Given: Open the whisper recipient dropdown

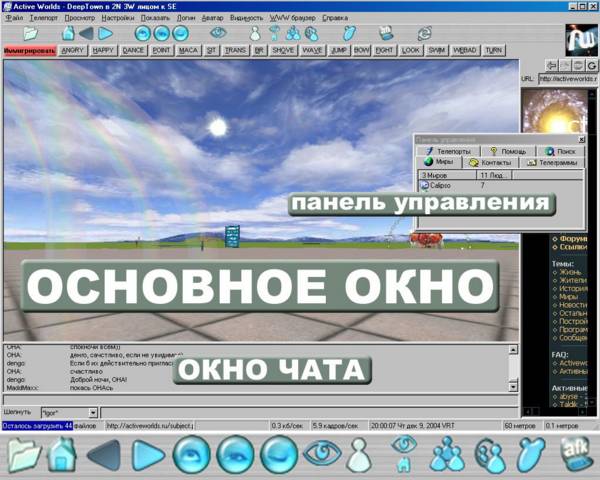Looking at the screenshot, I should (93, 413).
